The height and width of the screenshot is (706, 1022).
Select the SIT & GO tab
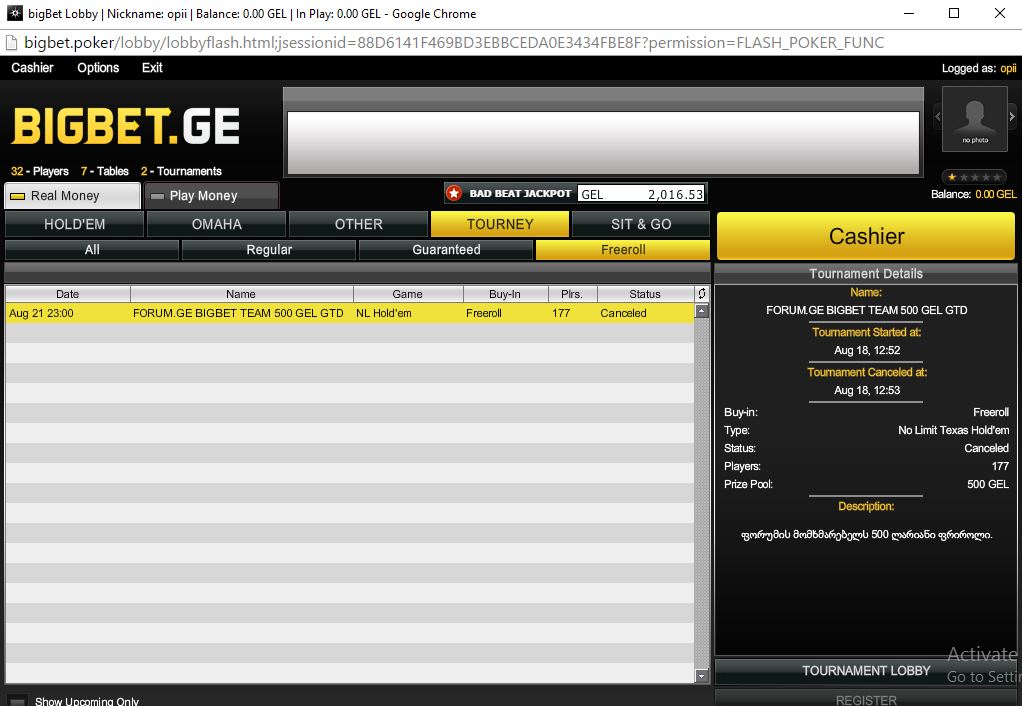pyautogui.click(x=641, y=224)
